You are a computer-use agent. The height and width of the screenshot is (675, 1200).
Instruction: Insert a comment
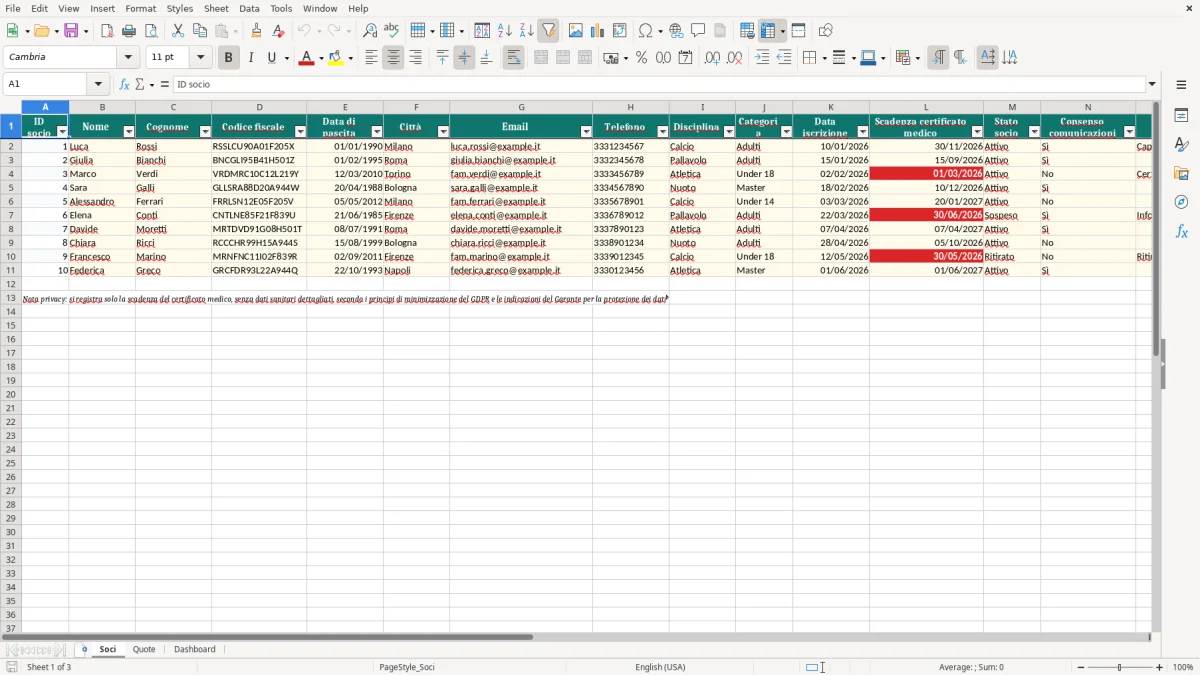click(x=698, y=31)
